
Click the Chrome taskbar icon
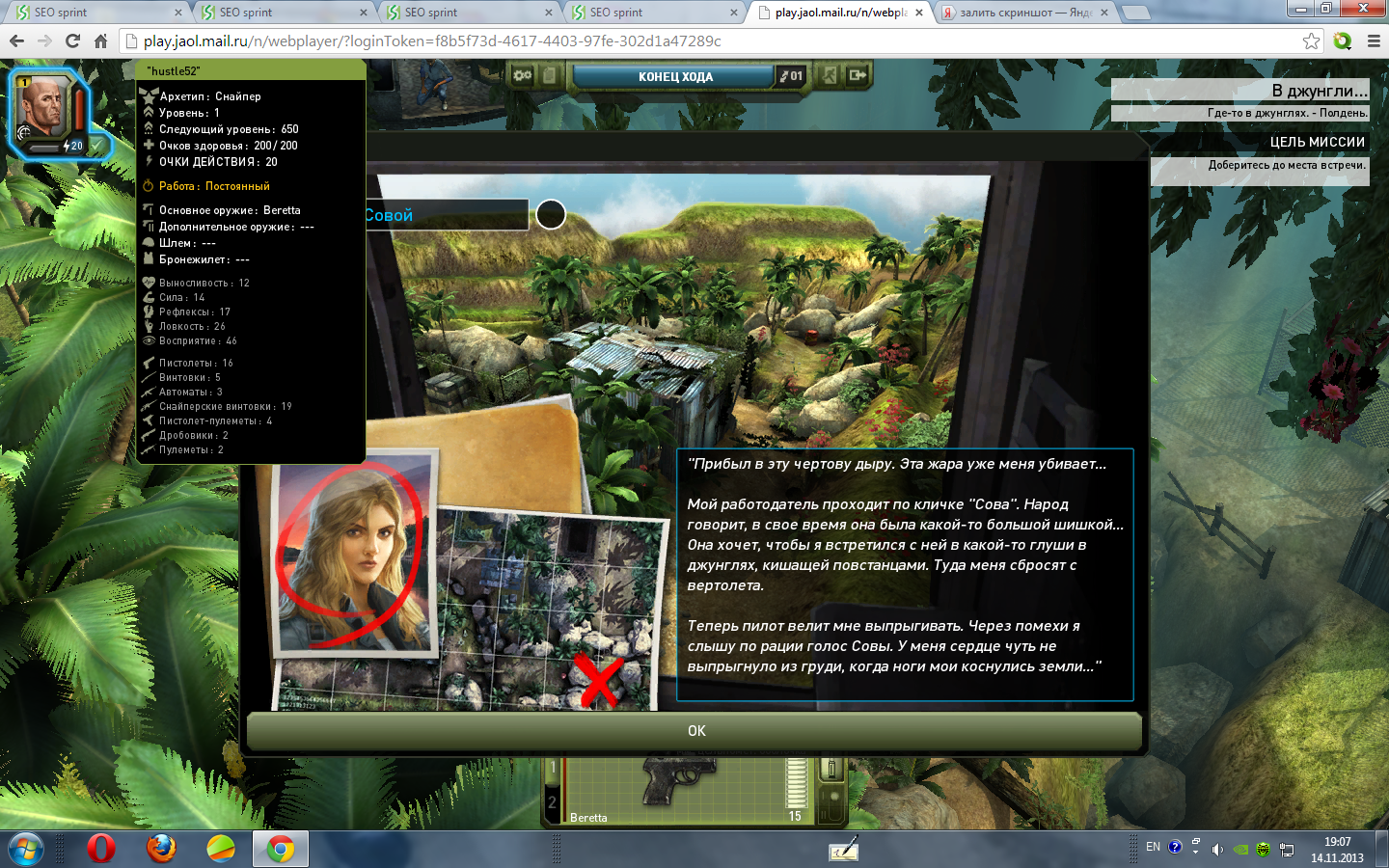[x=281, y=849]
